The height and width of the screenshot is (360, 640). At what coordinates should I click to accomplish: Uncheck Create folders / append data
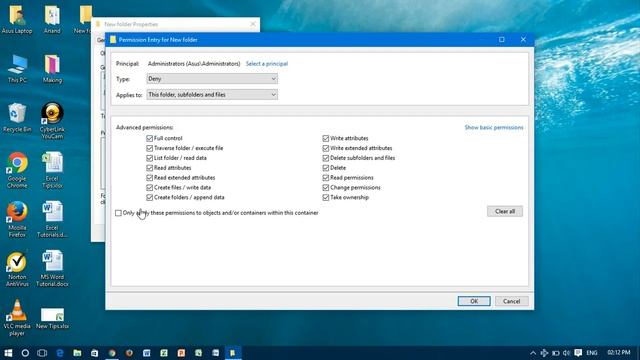click(149, 197)
